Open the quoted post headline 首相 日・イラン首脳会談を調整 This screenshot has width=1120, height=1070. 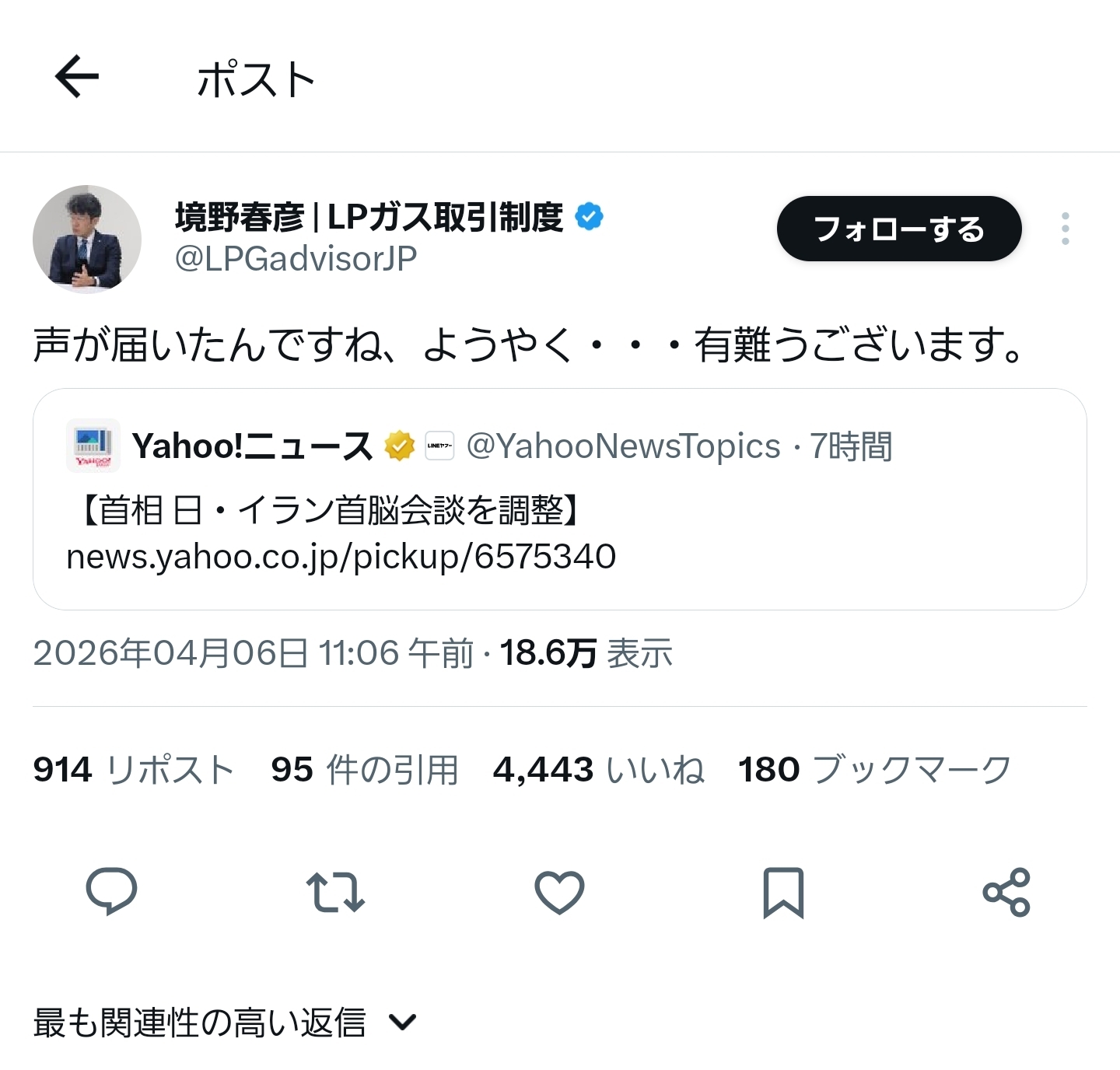point(330,510)
